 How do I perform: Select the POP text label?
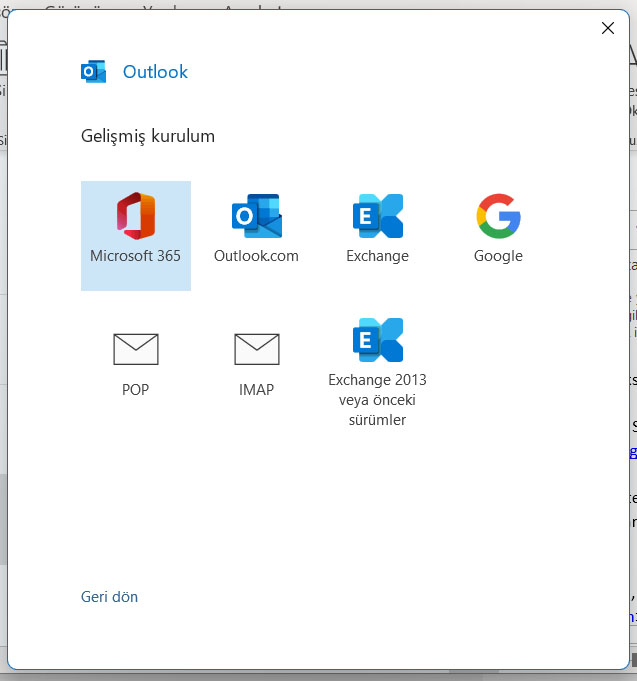(135, 390)
